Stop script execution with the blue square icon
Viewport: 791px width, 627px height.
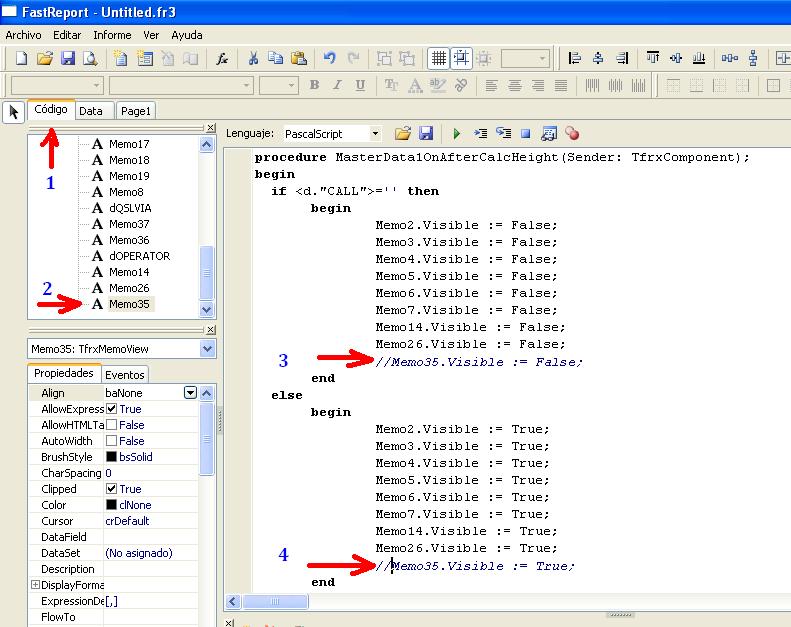[x=525, y=133]
